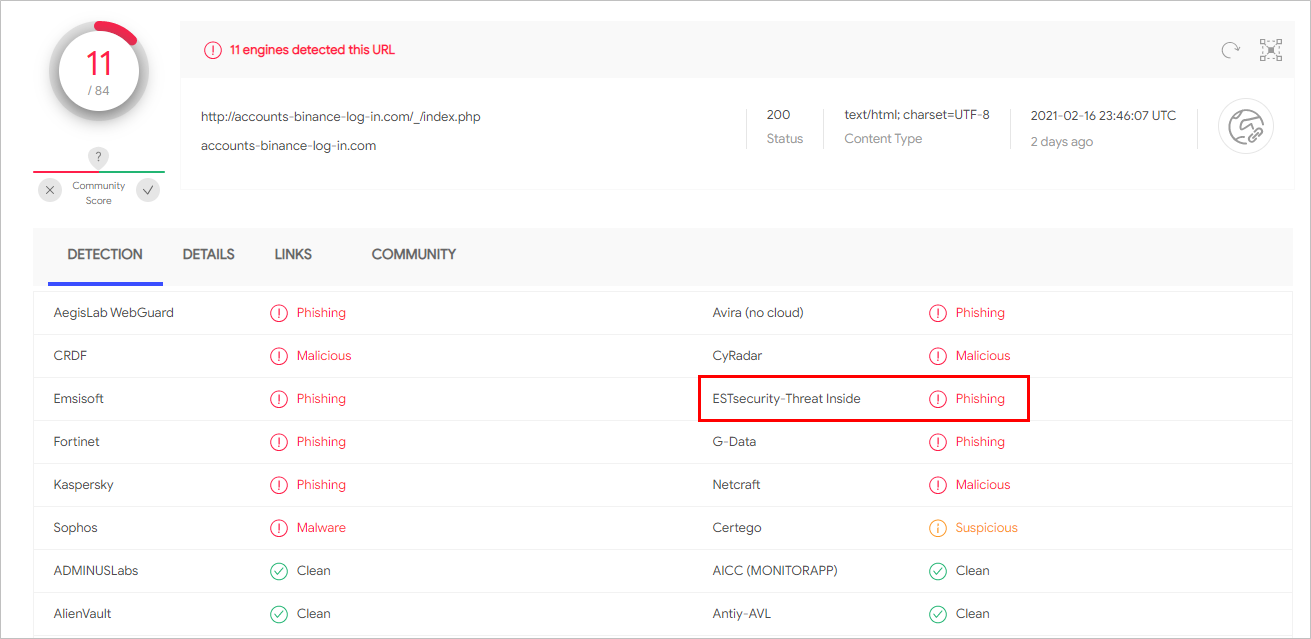Click the round URL globe link icon
The height and width of the screenshot is (639, 1311).
click(x=1246, y=126)
